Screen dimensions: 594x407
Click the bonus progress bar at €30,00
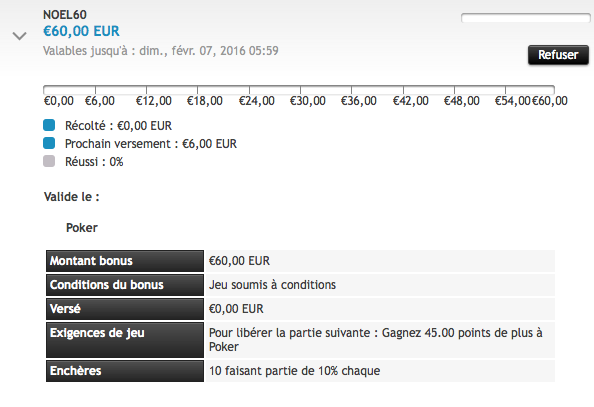point(300,90)
